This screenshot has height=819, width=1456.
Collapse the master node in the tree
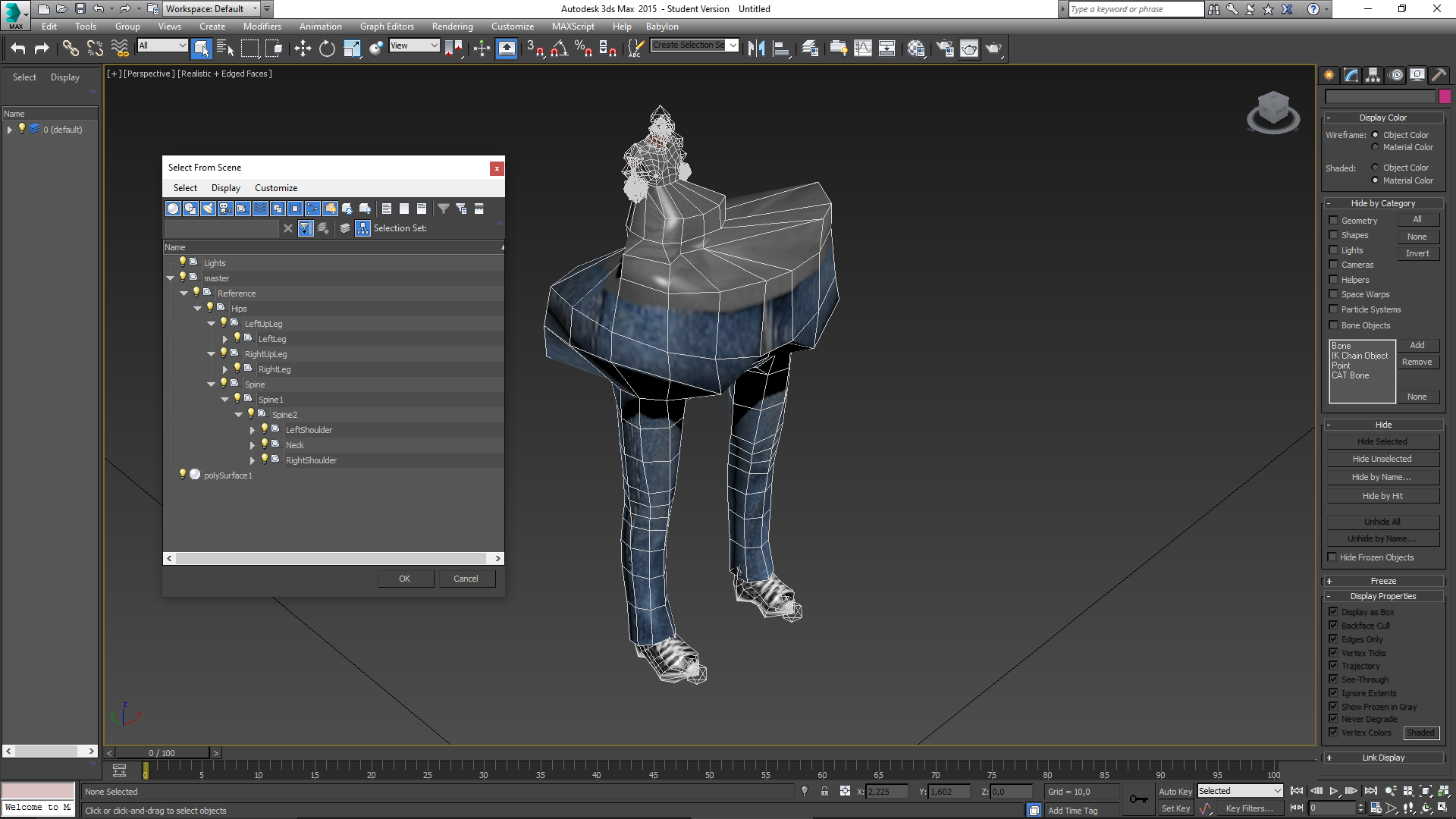coord(171,278)
